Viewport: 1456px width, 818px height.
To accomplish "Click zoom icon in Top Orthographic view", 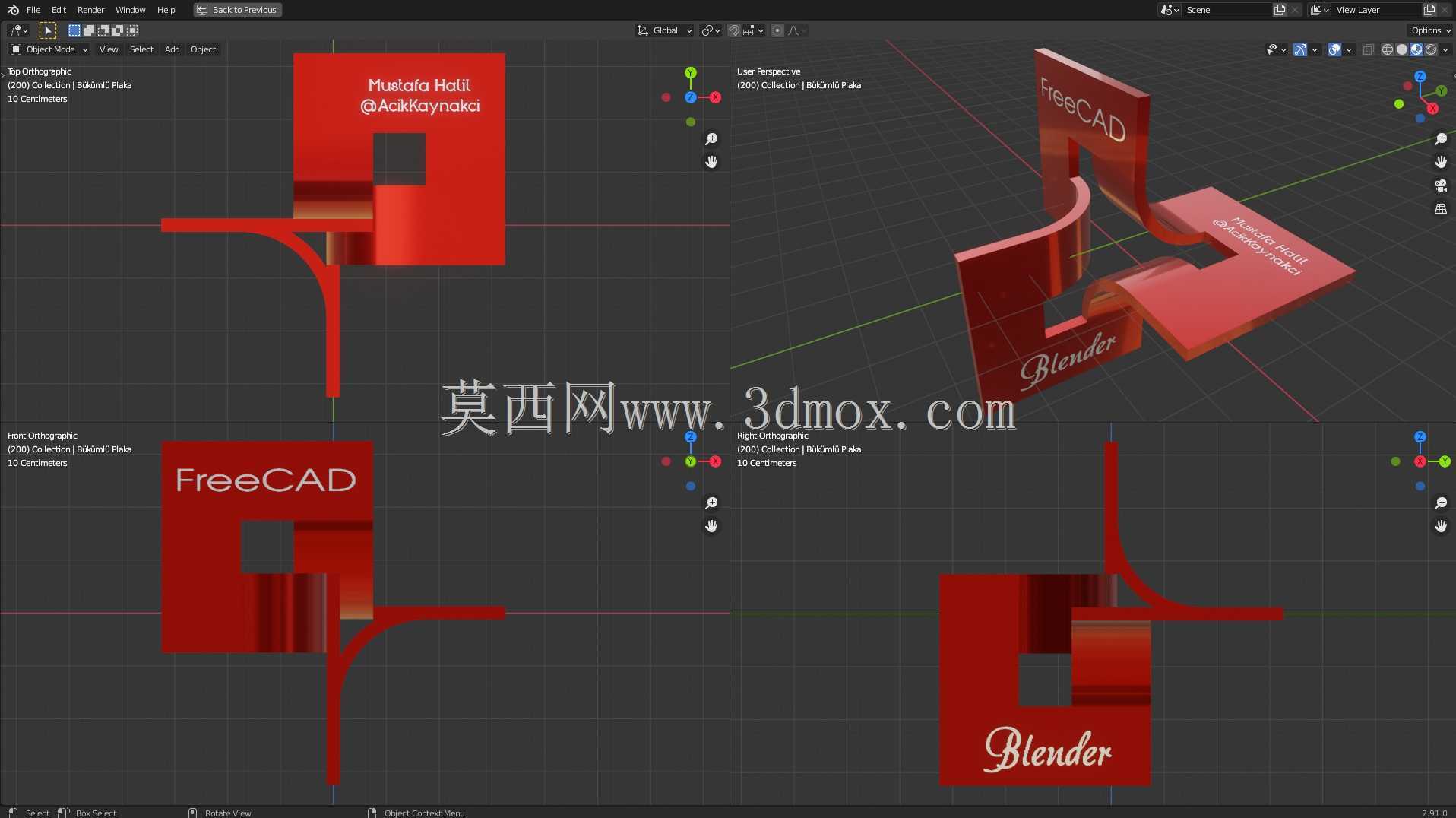I will coord(711,139).
